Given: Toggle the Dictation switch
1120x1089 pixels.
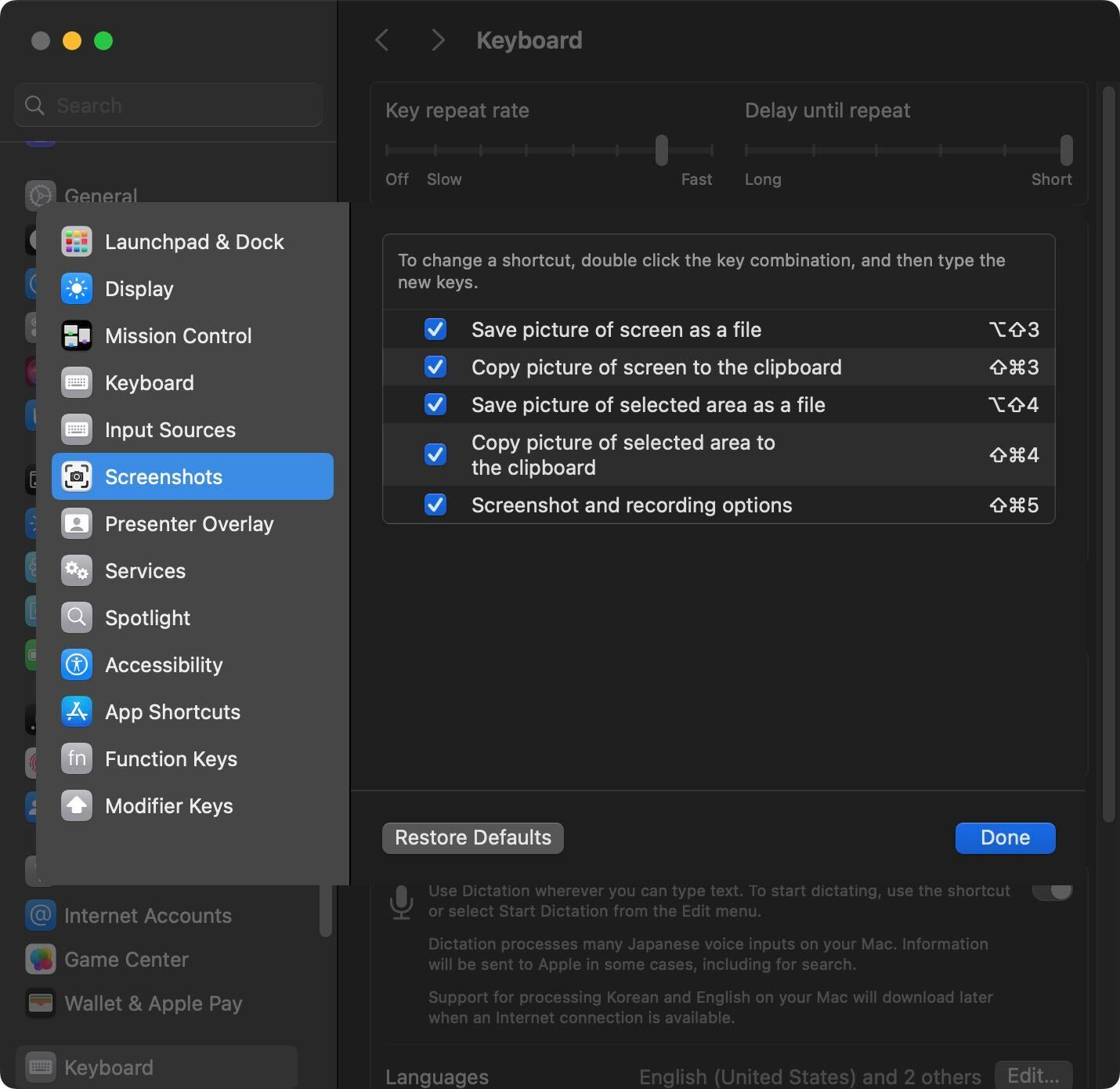Looking at the screenshot, I should pos(1052,891).
